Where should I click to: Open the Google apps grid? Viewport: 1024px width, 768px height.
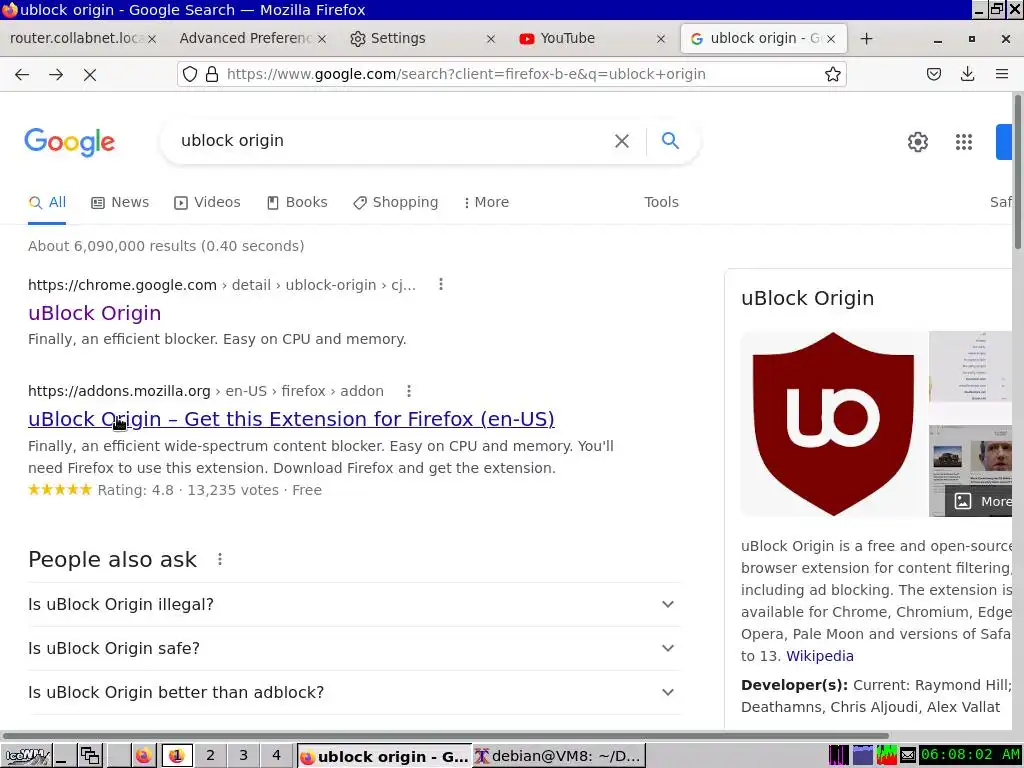click(x=964, y=142)
